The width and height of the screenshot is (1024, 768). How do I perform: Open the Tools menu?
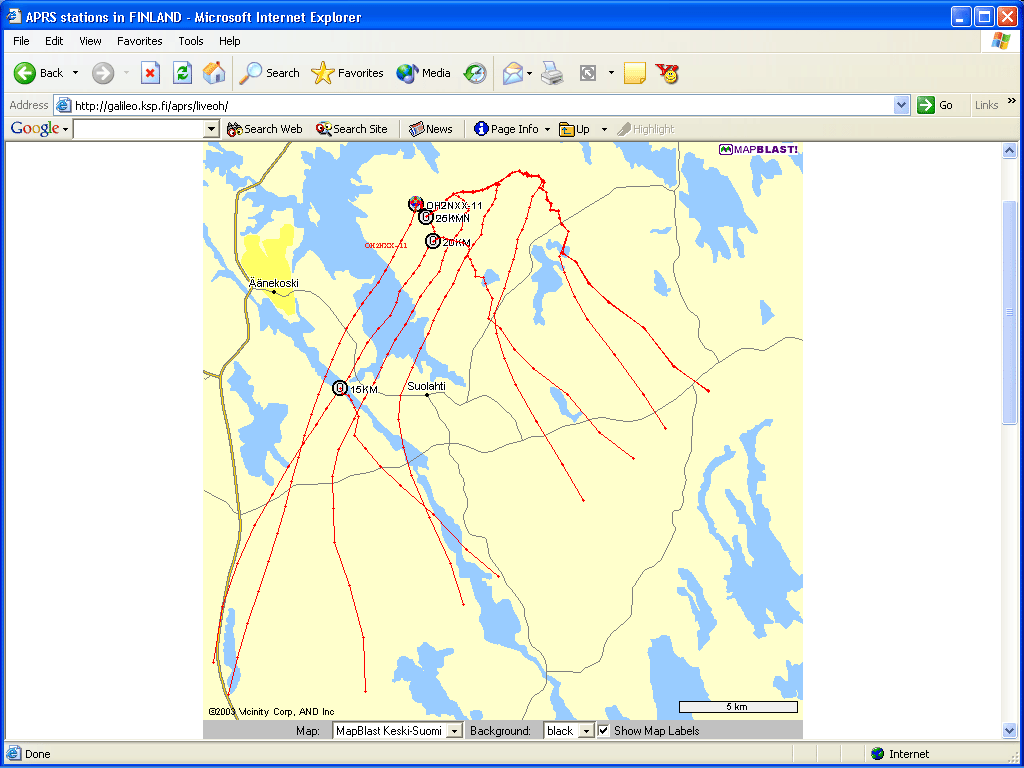point(191,41)
